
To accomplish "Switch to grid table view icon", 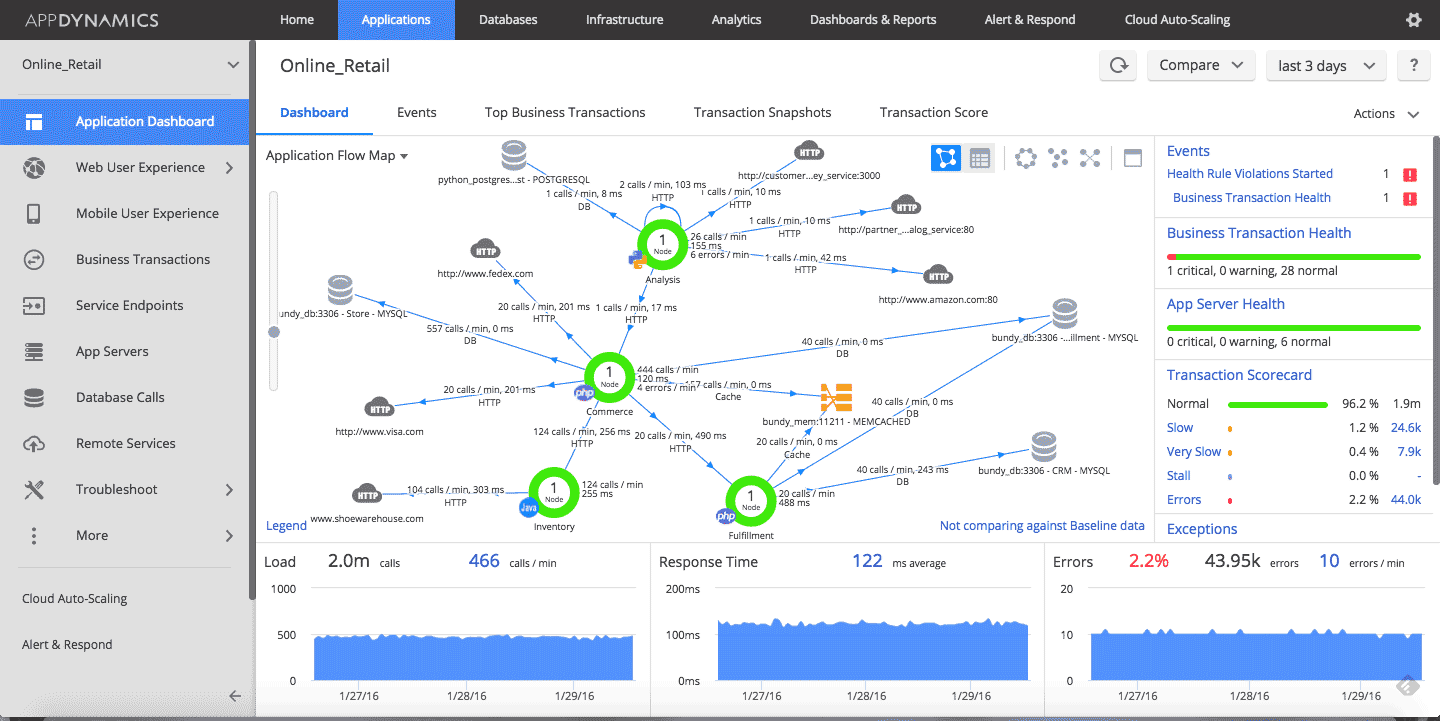I will click(x=979, y=158).
